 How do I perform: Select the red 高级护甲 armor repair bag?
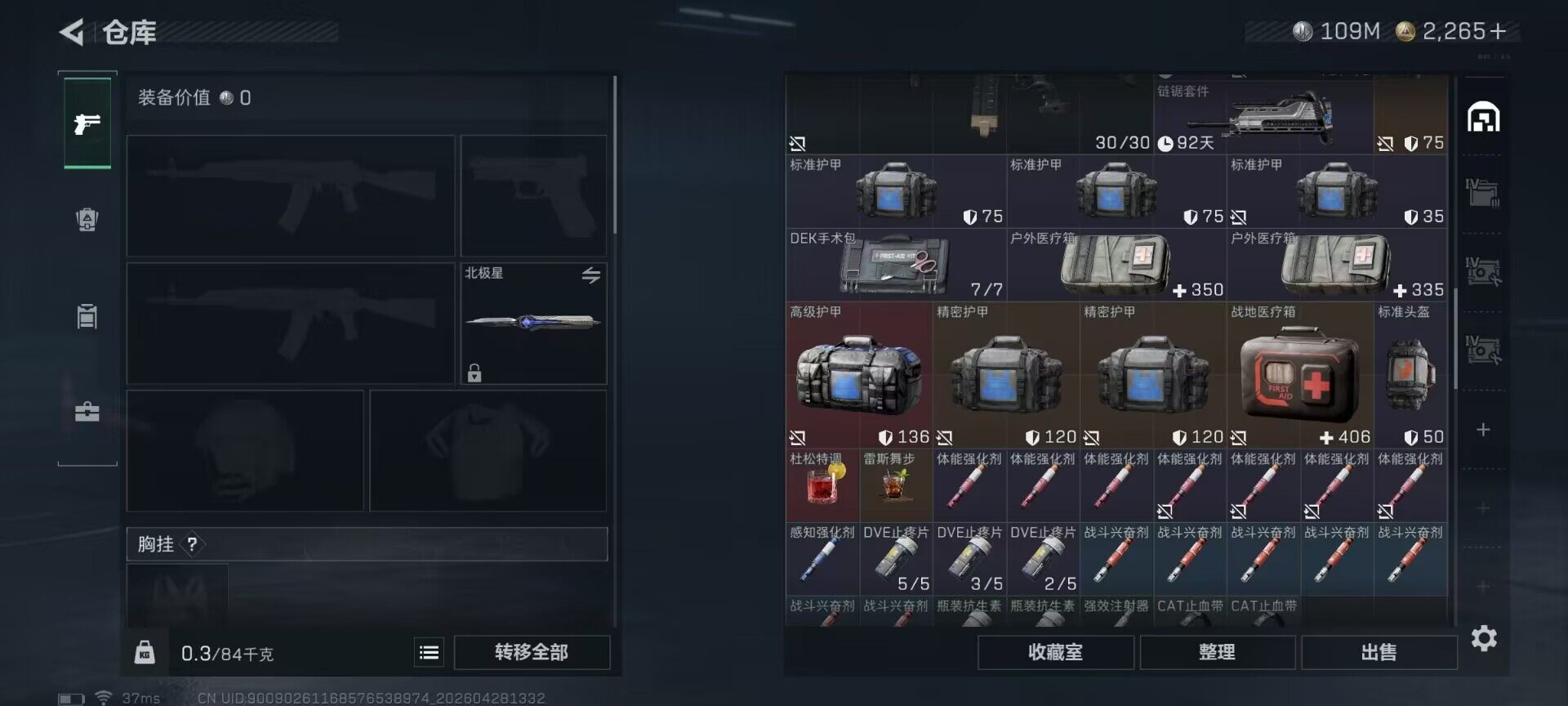859,375
